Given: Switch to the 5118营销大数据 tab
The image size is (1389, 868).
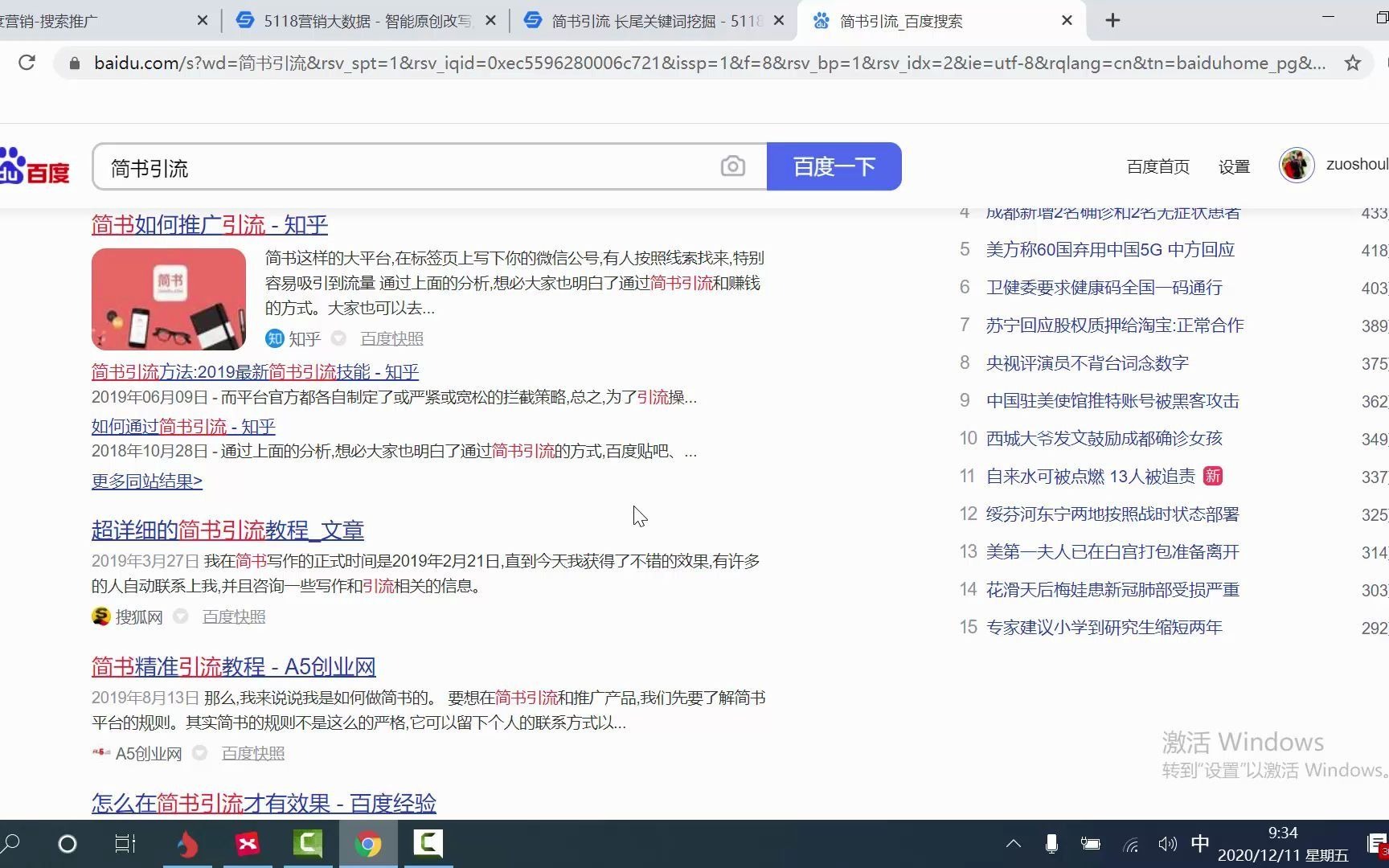Looking at the screenshot, I should [x=366, y=21].
